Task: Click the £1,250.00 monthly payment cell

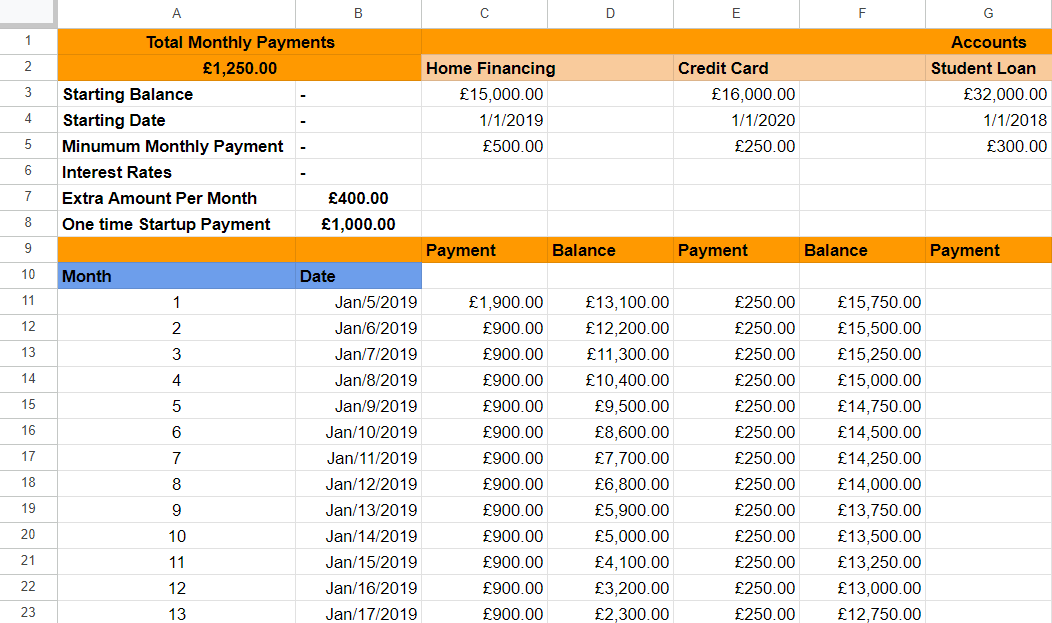Action: (x=239, y=68)
